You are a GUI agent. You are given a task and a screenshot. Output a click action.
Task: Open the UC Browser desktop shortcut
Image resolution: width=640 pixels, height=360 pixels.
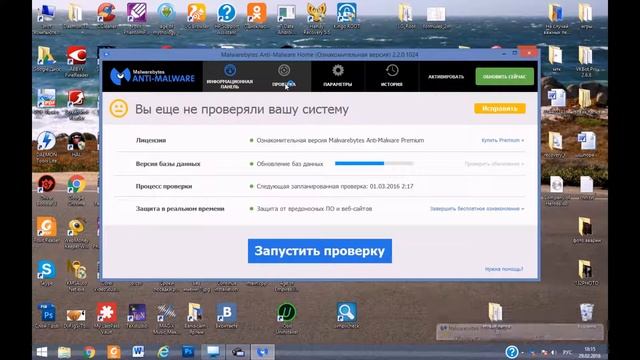pyautogui.click(x=196, y=16)
